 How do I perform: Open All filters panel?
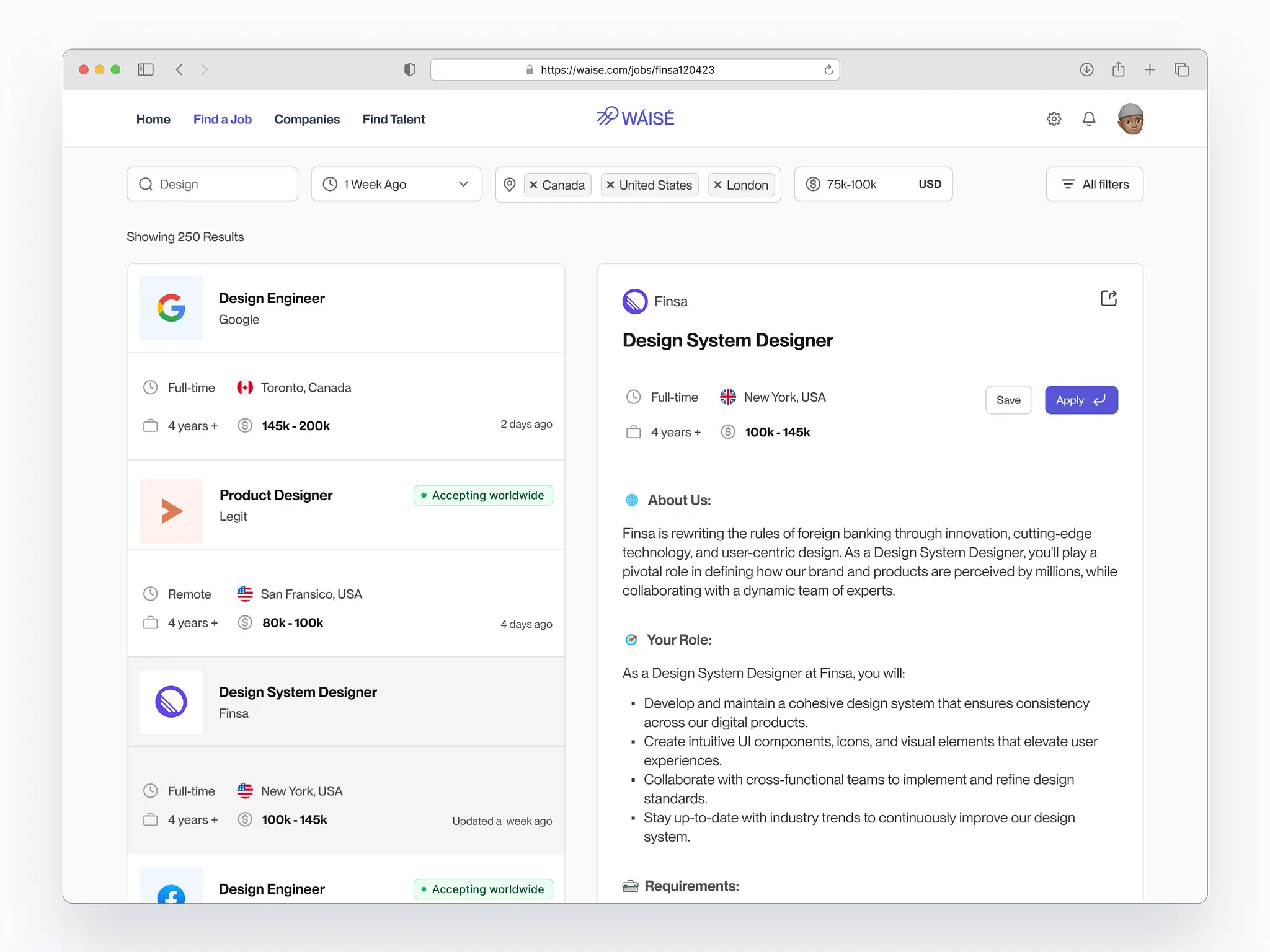click(1095, 184)
